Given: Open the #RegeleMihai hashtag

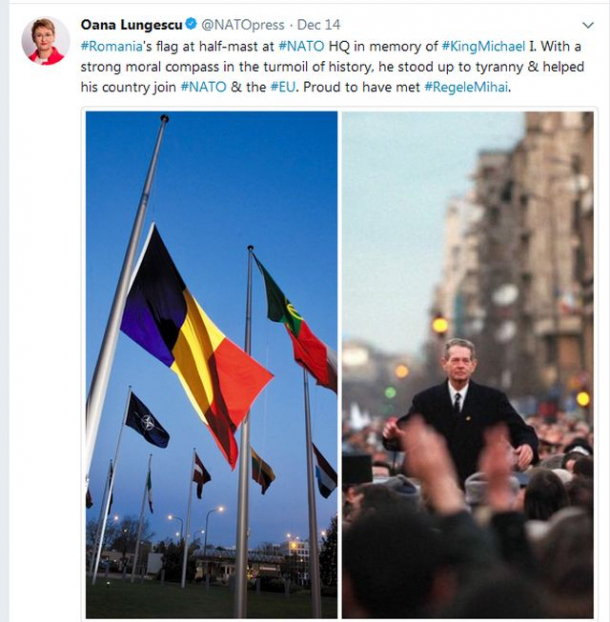Looking at the screenshot, I should 466,87.
